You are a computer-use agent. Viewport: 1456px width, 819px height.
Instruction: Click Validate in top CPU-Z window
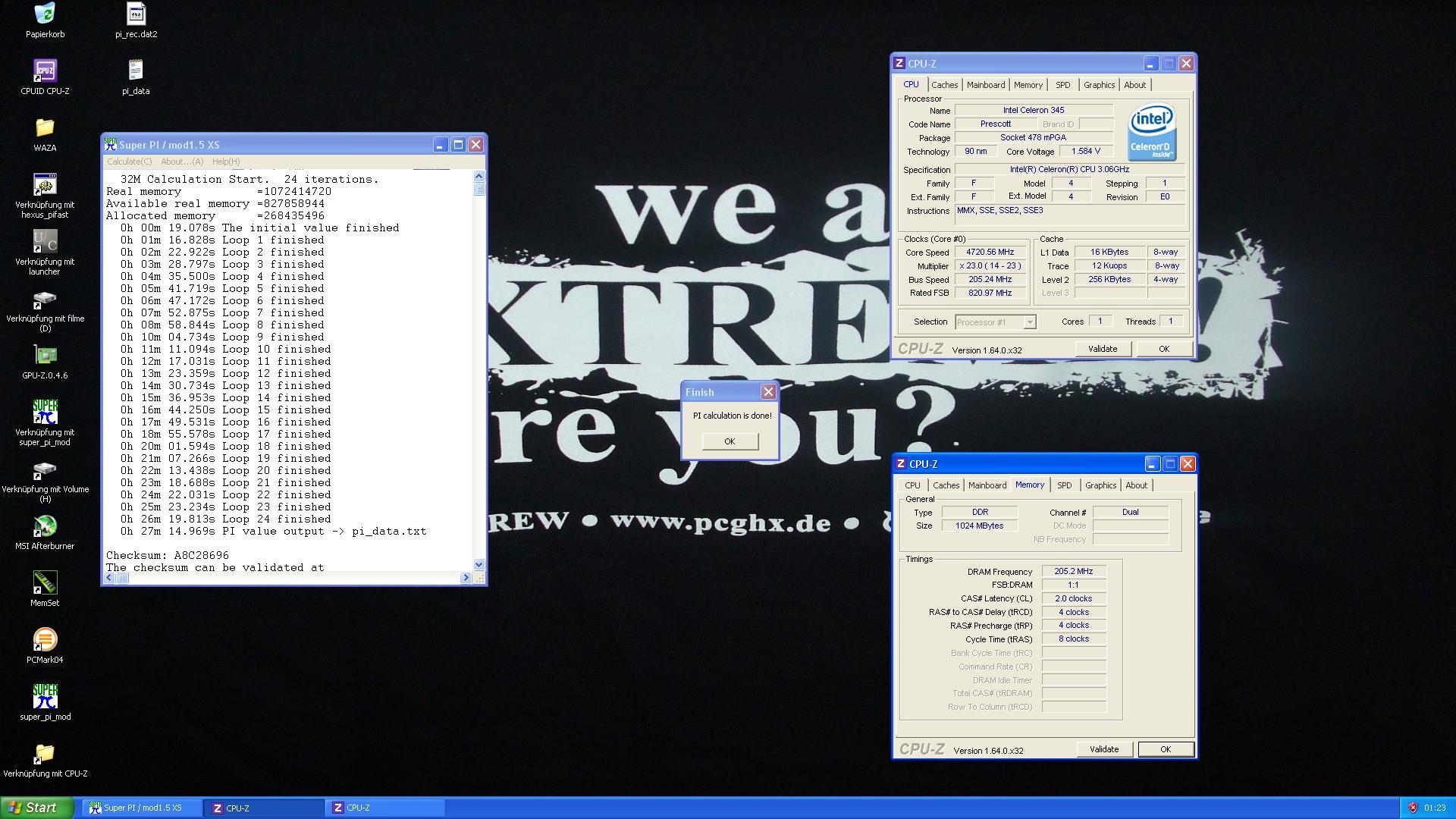tap(1103, 349)
